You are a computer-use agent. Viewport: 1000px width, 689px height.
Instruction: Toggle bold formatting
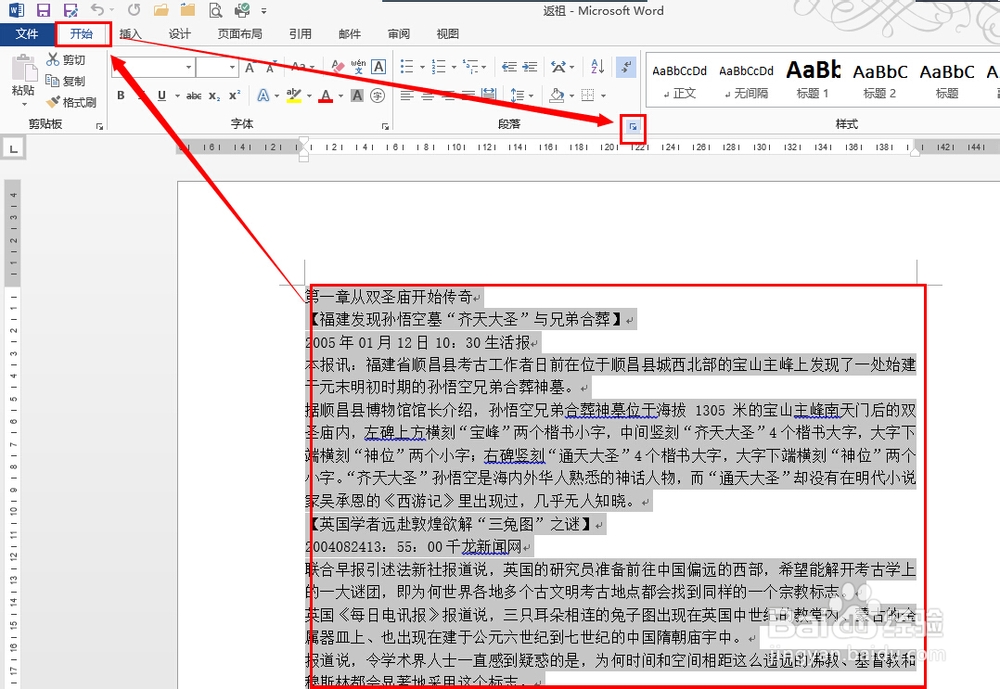119,95
